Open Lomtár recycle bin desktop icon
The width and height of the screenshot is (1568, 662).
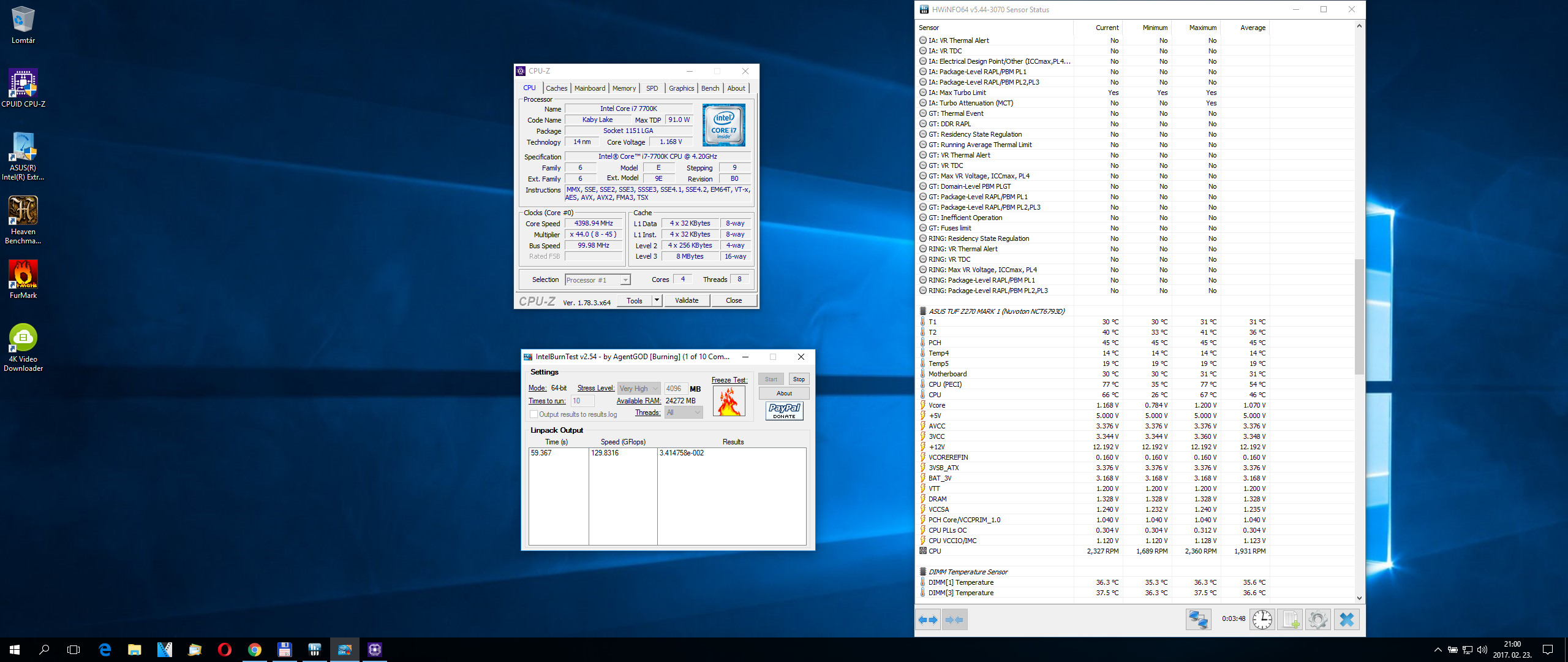coord(23,25)
